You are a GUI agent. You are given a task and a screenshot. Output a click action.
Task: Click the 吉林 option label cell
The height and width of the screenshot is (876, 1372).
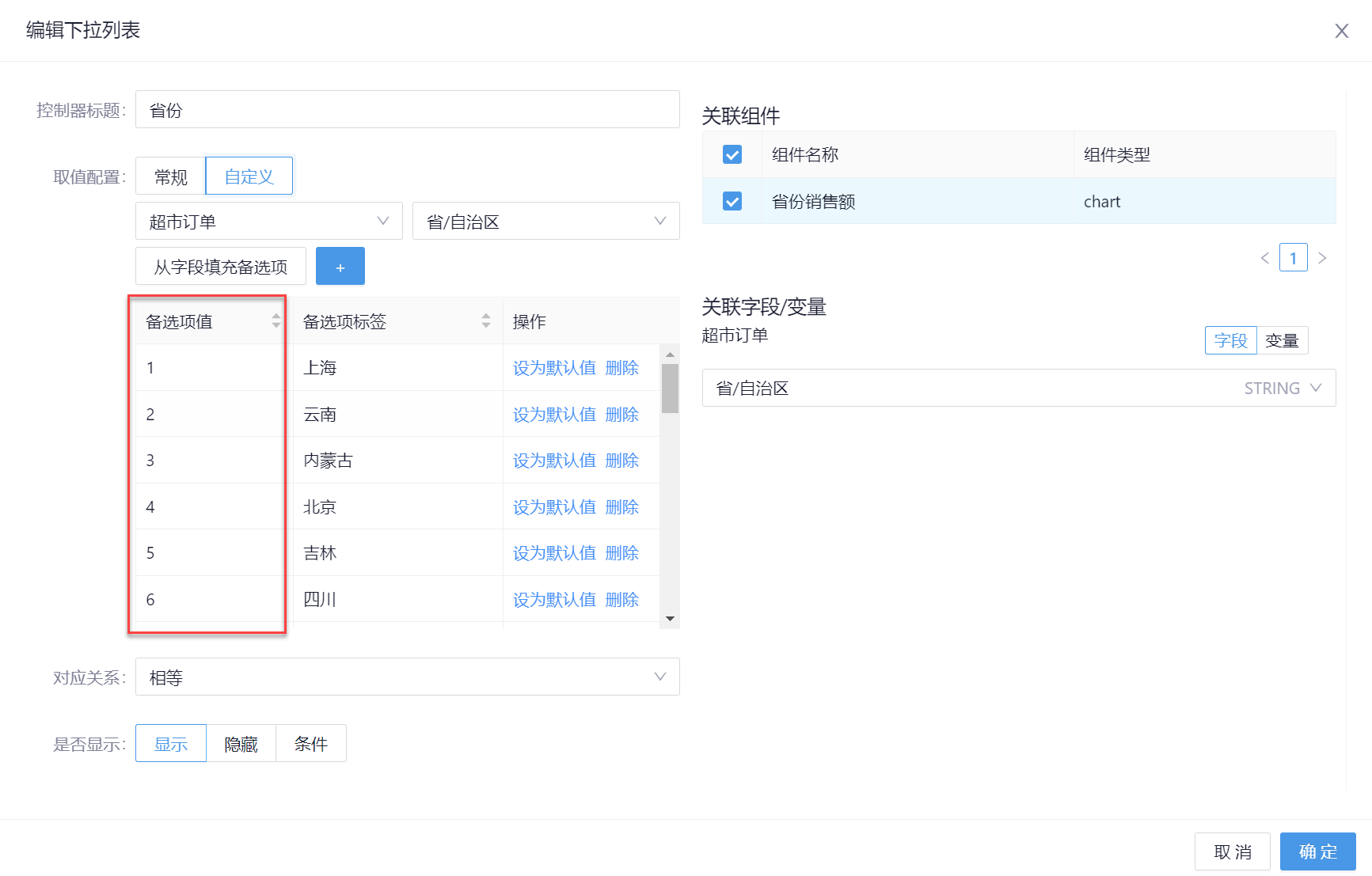pyautogui.click(x=398, y=552)
